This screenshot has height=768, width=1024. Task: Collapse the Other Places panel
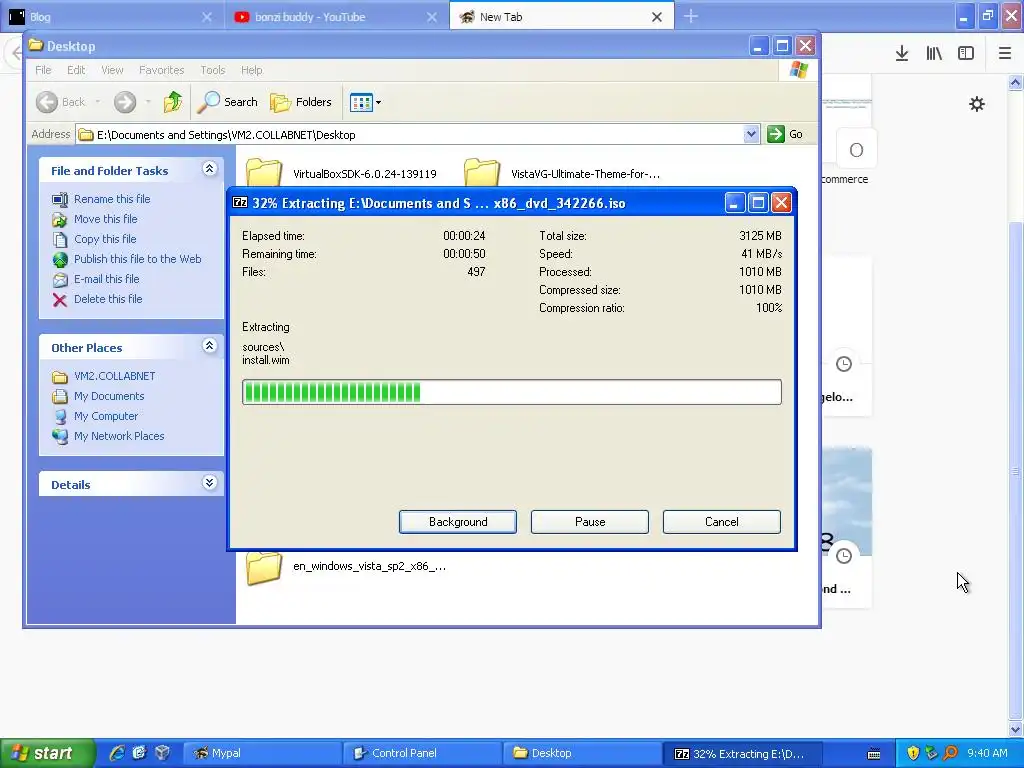pos(209,346)
